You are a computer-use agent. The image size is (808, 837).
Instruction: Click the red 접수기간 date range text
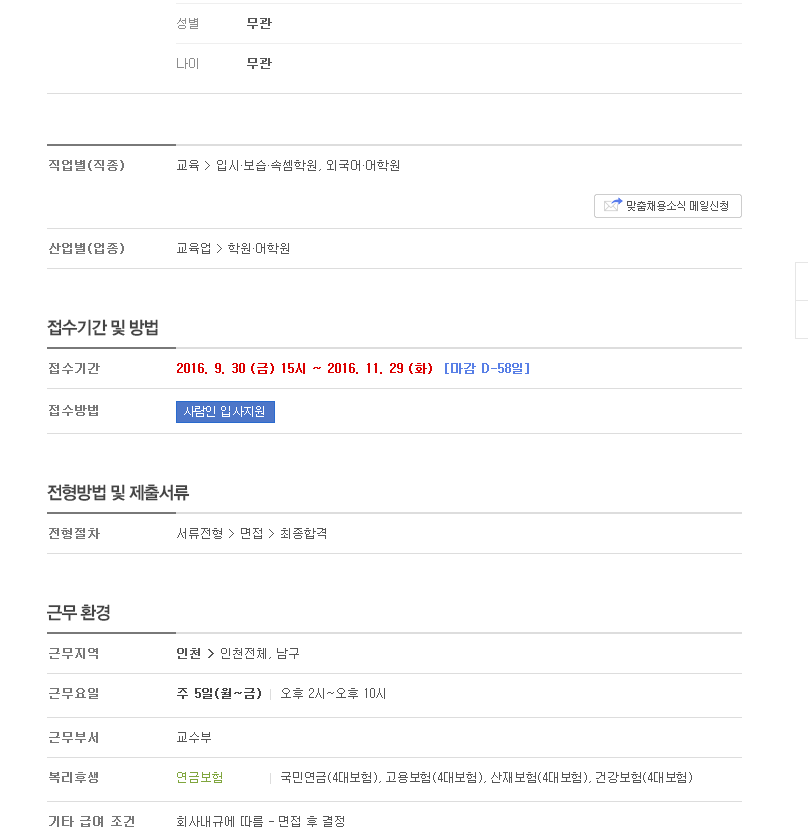tap(304, 368)
